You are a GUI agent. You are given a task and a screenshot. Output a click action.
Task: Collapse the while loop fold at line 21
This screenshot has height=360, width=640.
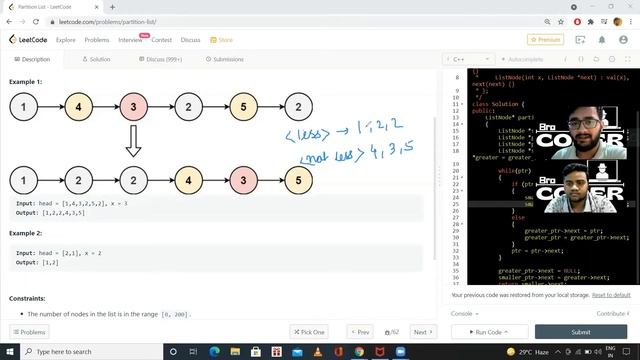click(x=462, y=178)
